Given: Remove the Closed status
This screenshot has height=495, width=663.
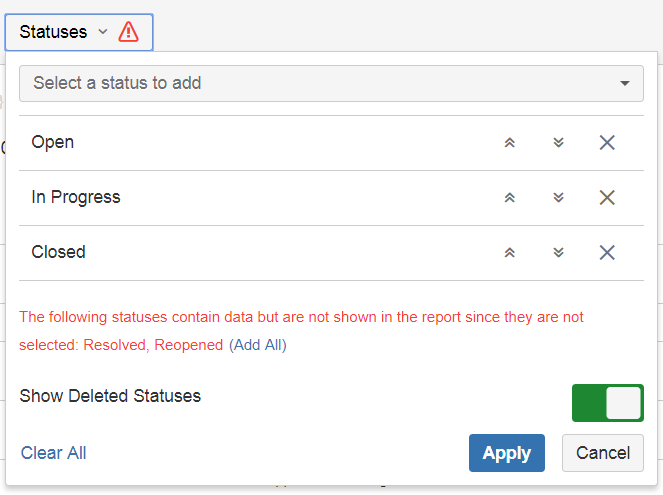Looking at the screenshot, I should point(606,253).
